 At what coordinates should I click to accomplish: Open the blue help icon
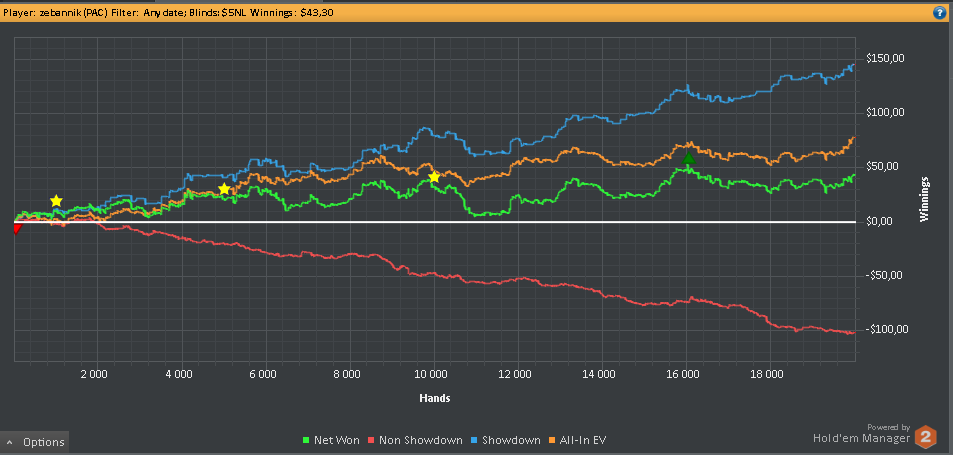tap(939, 13)
